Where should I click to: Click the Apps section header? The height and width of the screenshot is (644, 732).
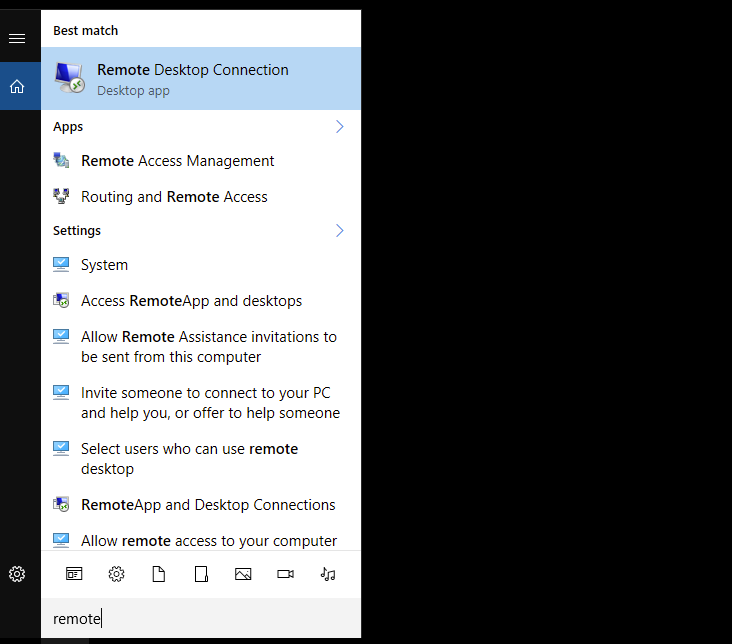pos(68,127)
